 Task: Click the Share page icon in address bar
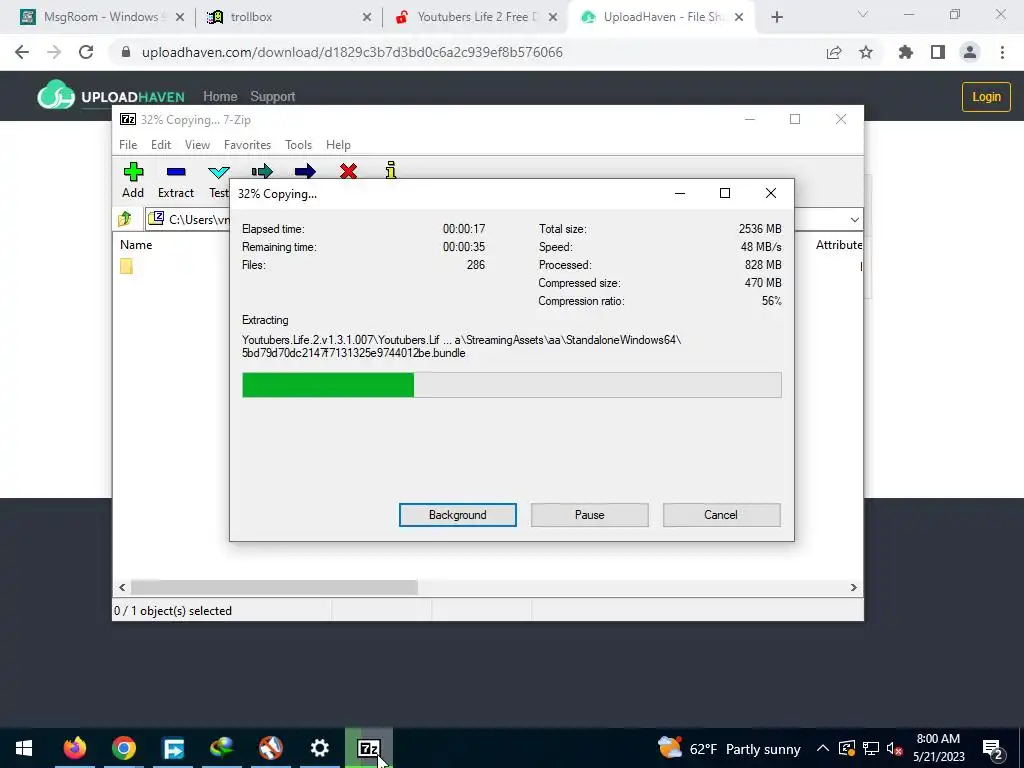(834, 52)
